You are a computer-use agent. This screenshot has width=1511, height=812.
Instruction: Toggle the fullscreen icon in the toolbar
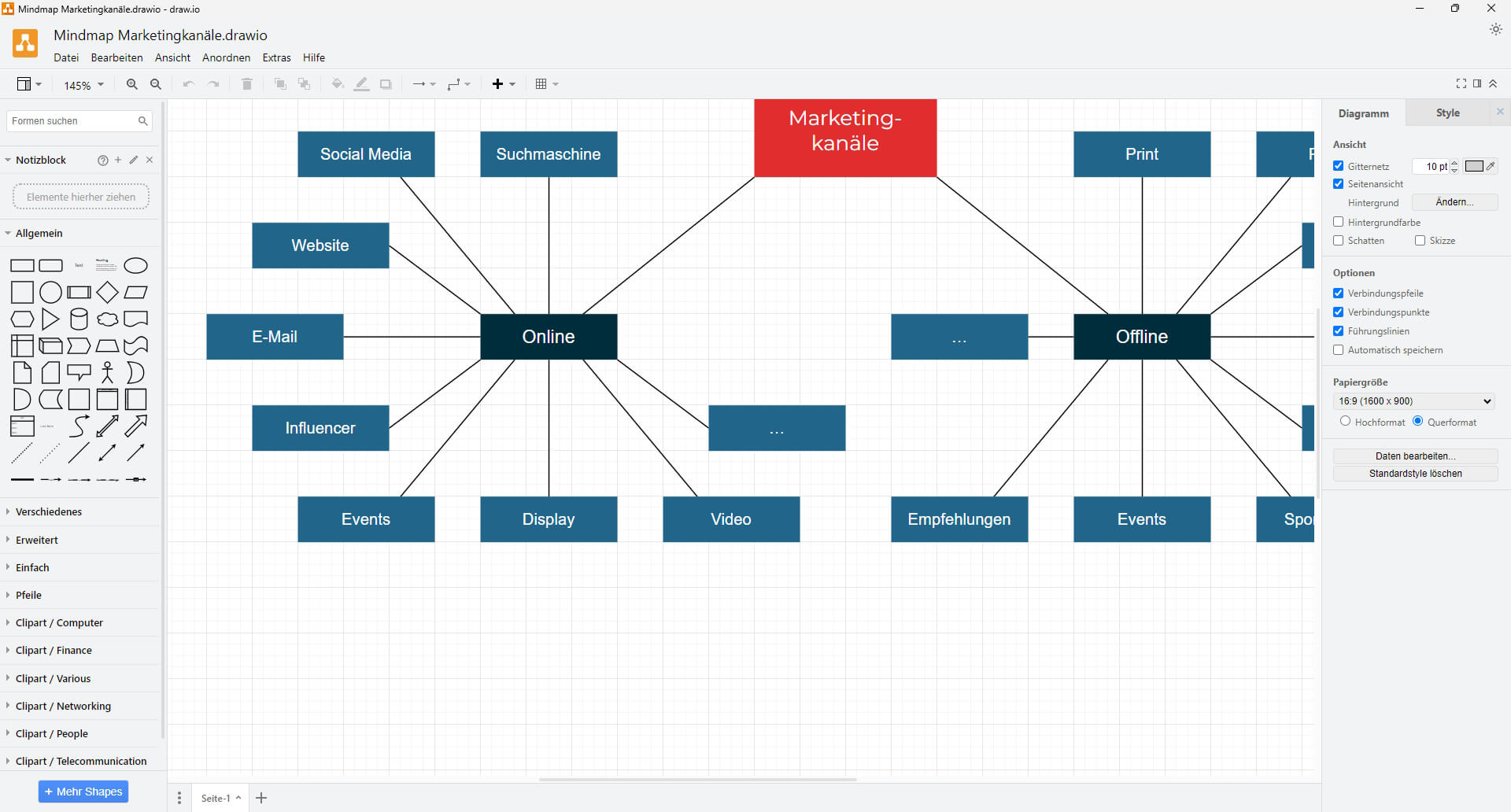point(1461,84)
